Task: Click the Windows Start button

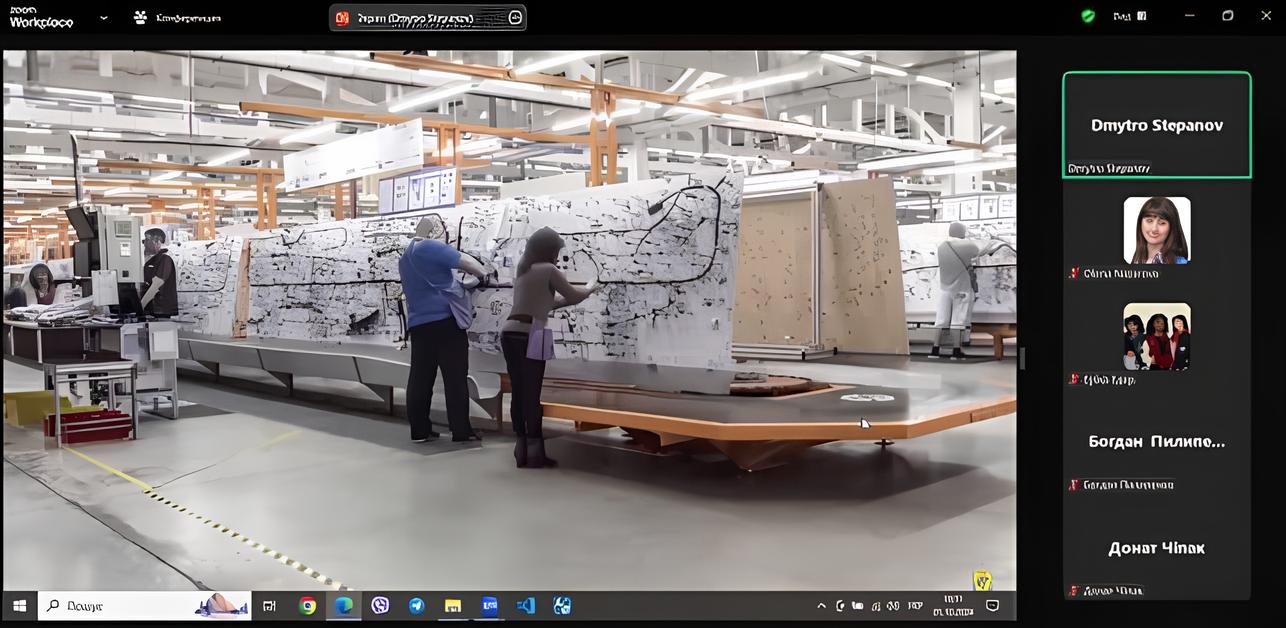Action: (19, 605)
